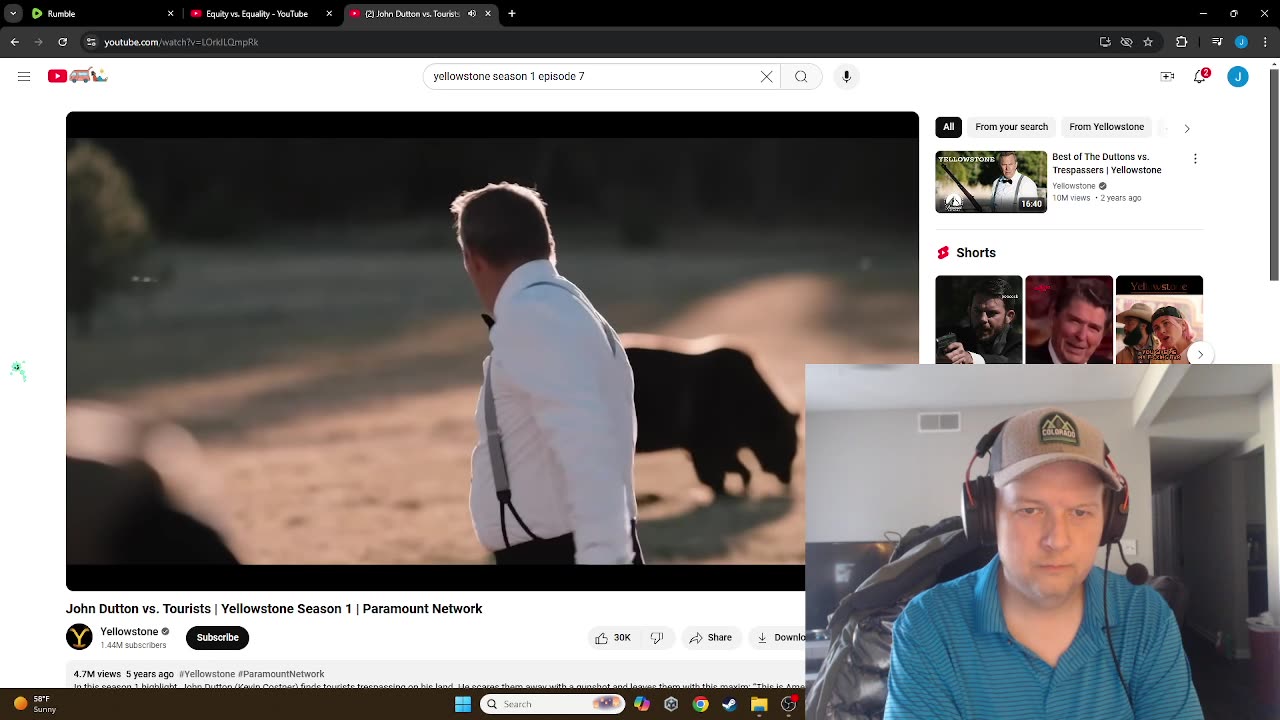
Task: Start voice search with the microphone
Action: click(846, 76)
